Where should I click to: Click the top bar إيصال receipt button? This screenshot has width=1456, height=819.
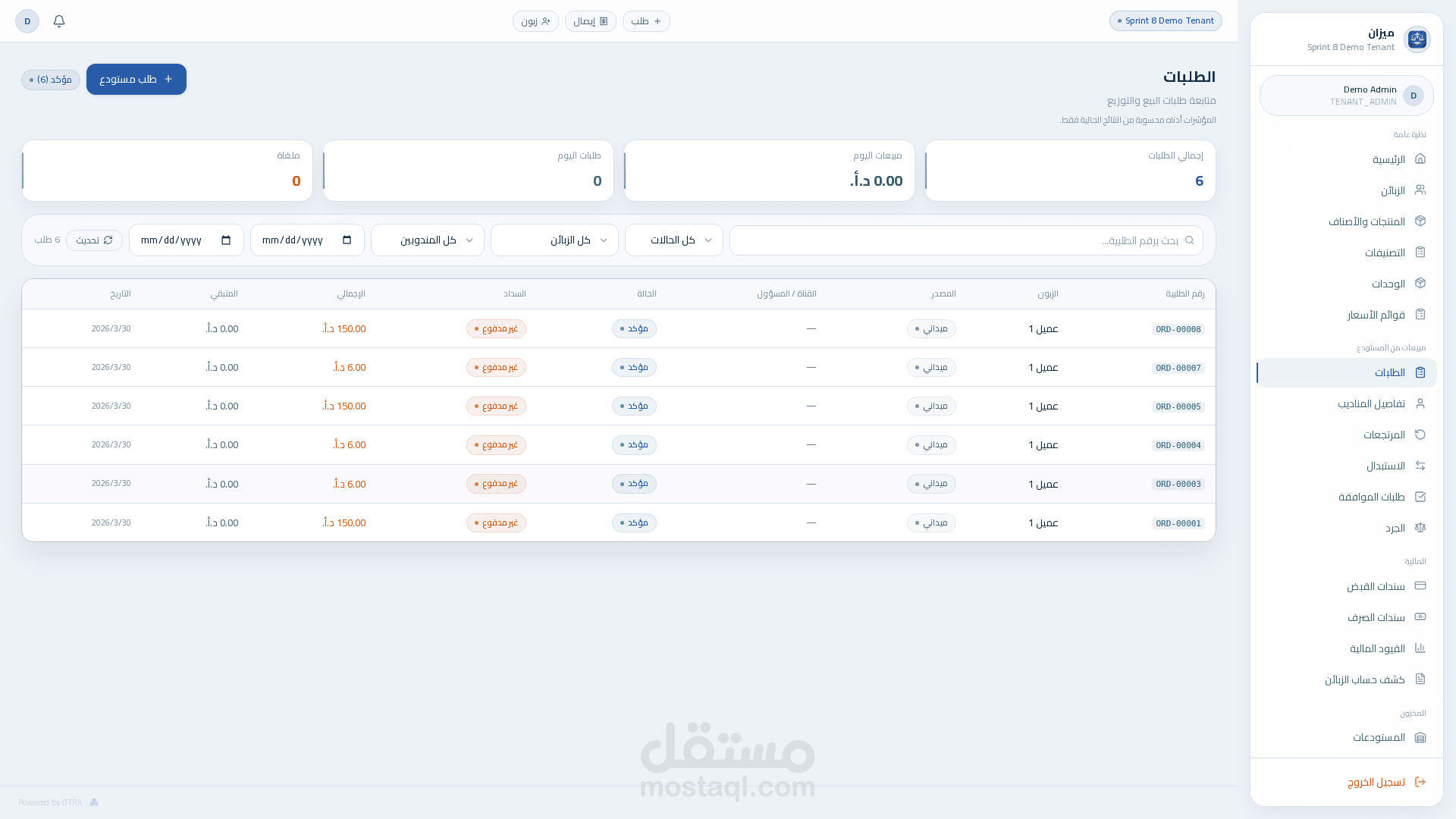590,21
